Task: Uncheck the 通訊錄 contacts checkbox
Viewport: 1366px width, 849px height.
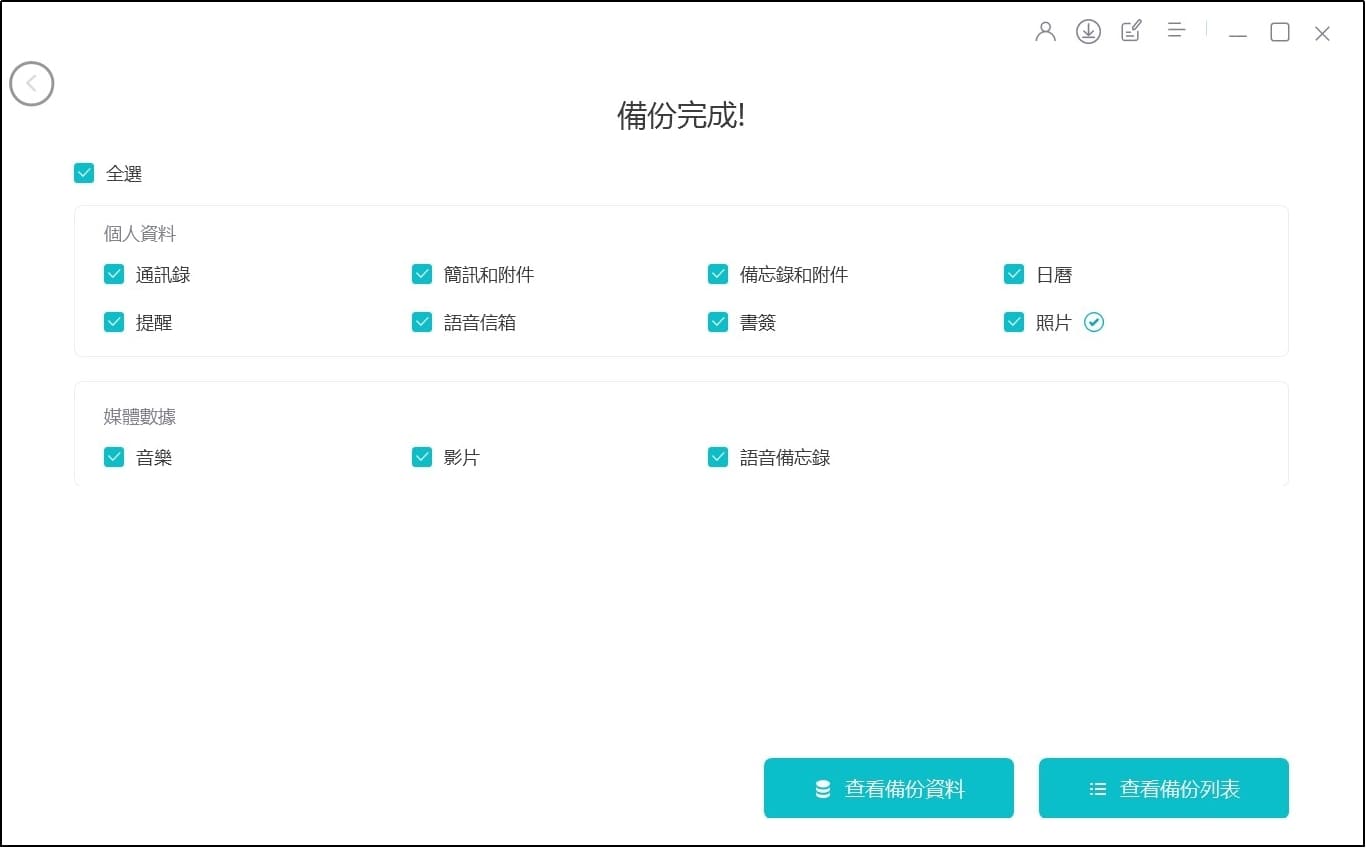Action: tap(114, 273)
